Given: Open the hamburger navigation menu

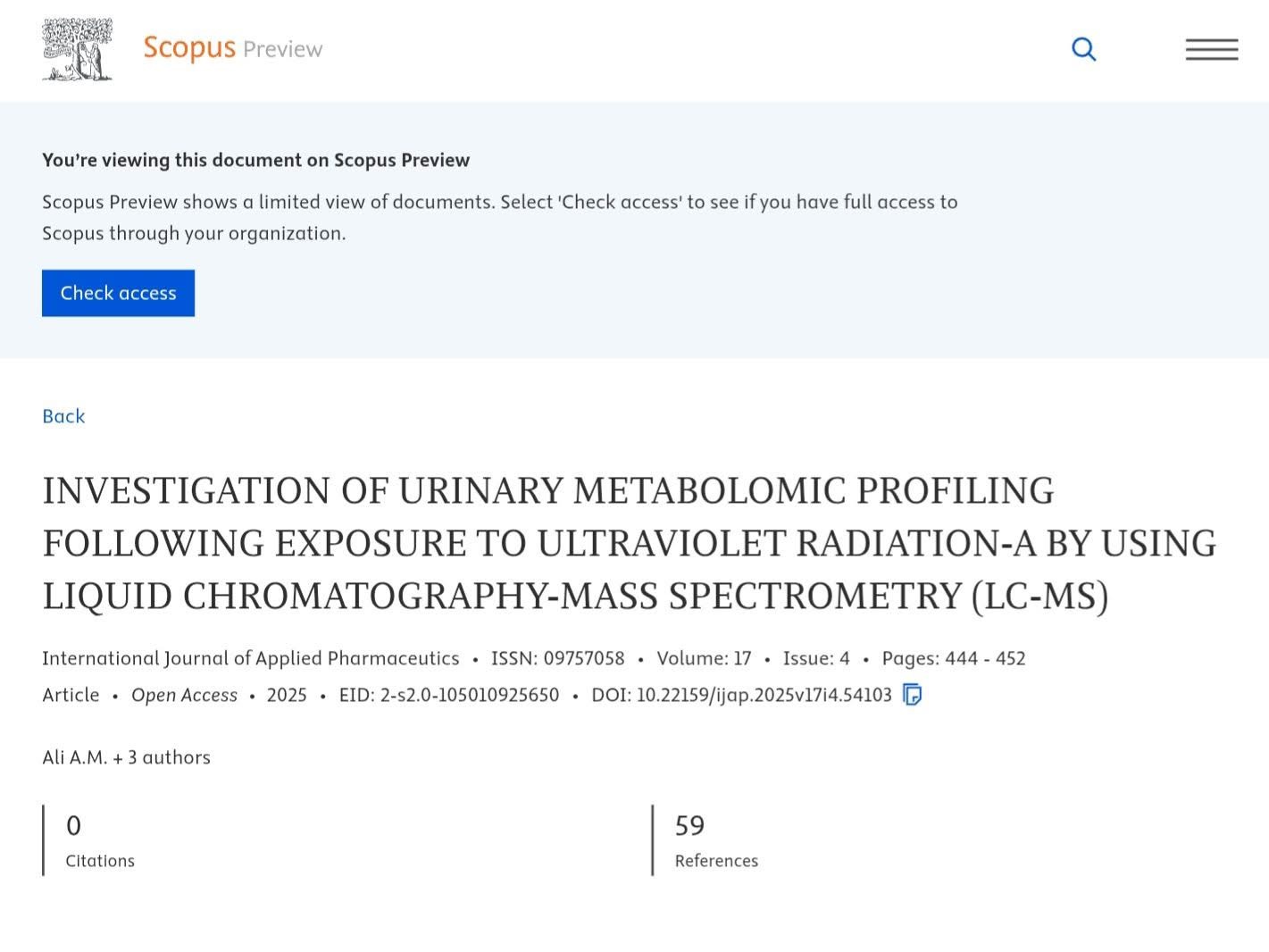Looking at the screenshot, I should click(x=1211, y=49).
